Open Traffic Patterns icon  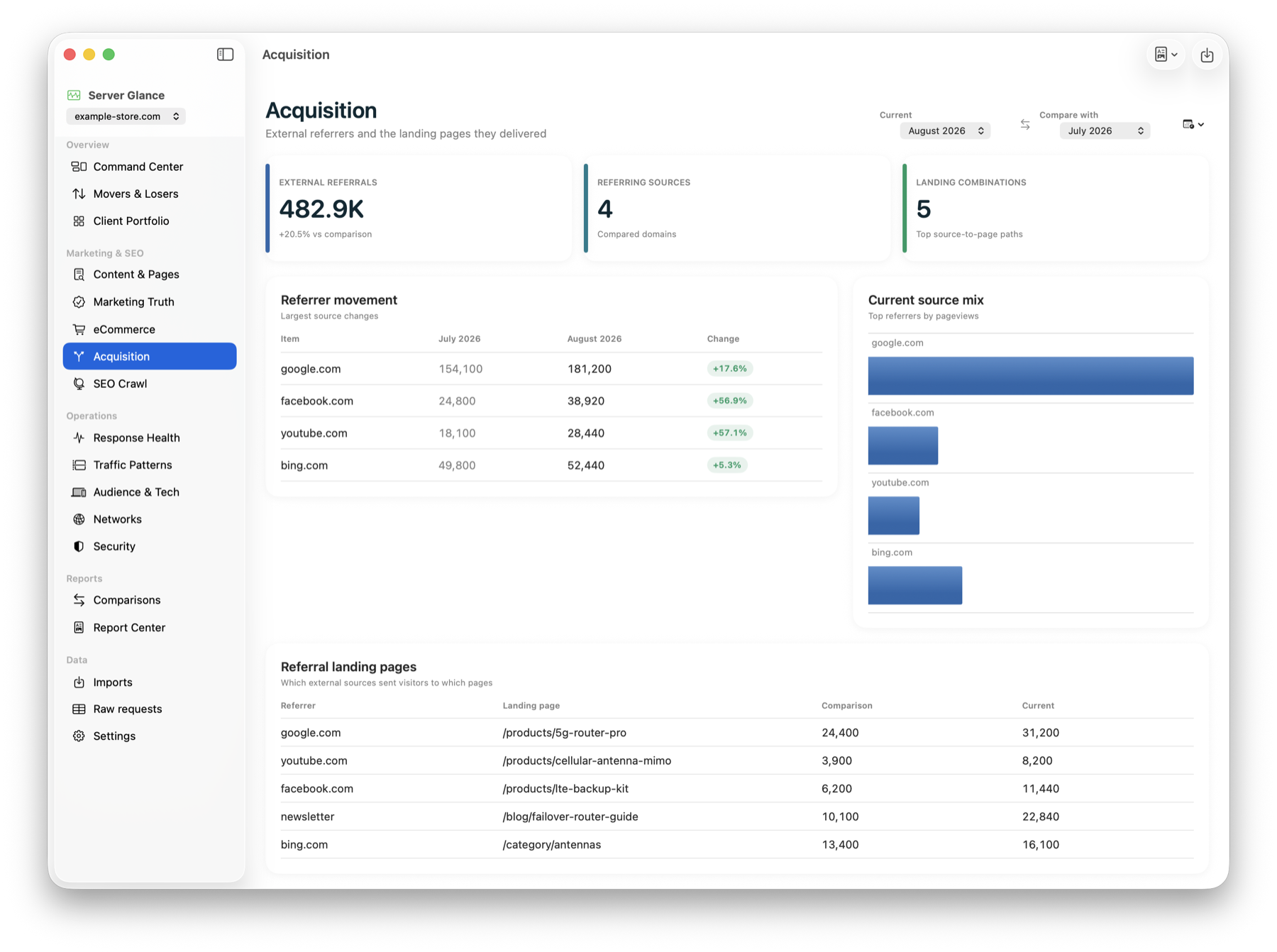tap(79, 465)
